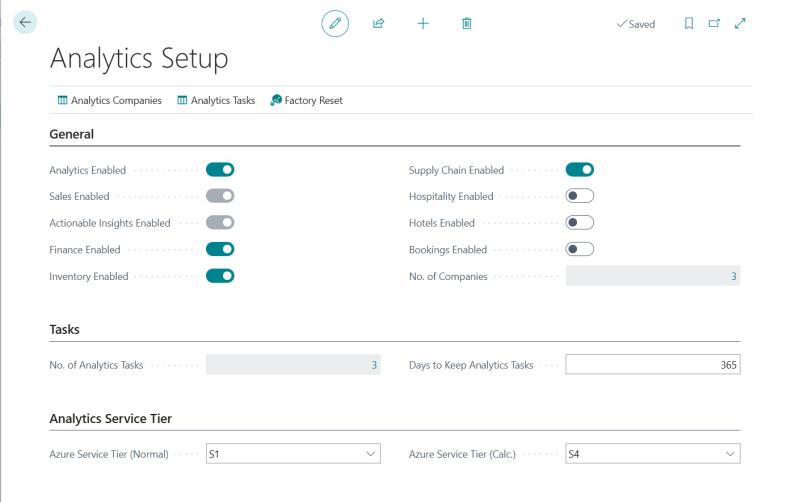
Task: Collapse the General section header
Action: (x=71, y=134)
